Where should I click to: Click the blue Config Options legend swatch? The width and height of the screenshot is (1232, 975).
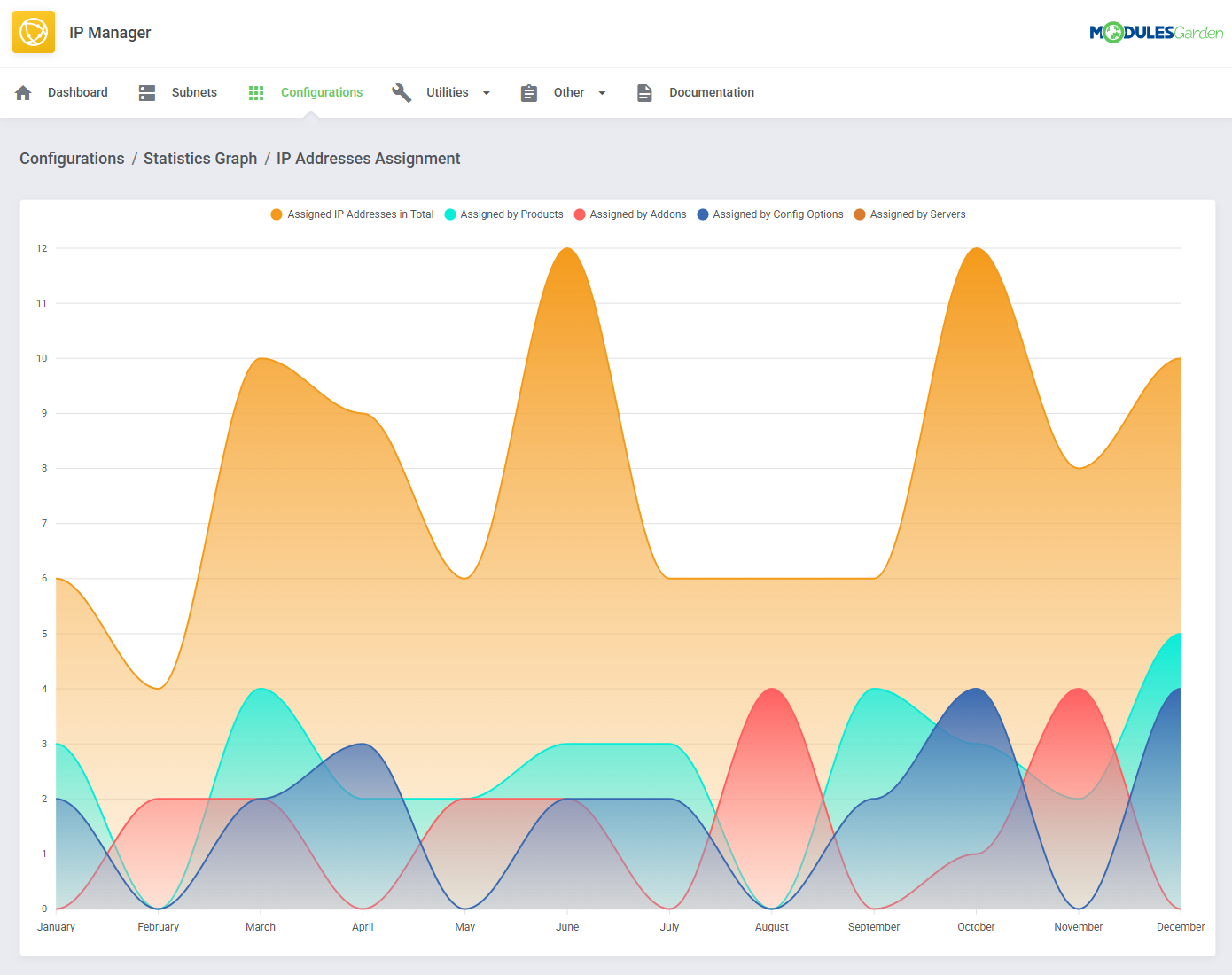(x=703, y=214)
